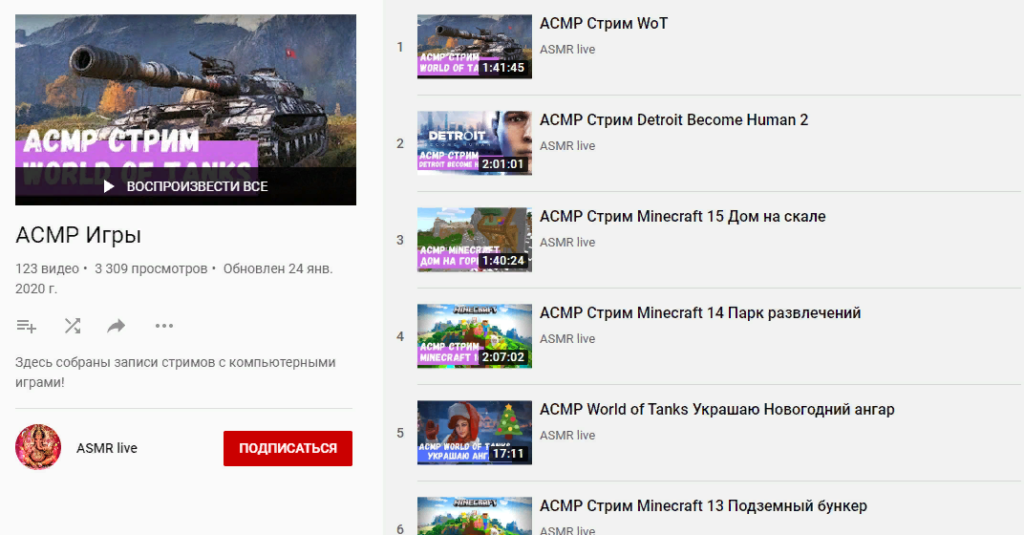Image resolution: width=1024 pixels, height=535 pixels.
Task: Click the red ПОДПИСАТЬСЯ subscribe button
Action: (x=288, y=448)
